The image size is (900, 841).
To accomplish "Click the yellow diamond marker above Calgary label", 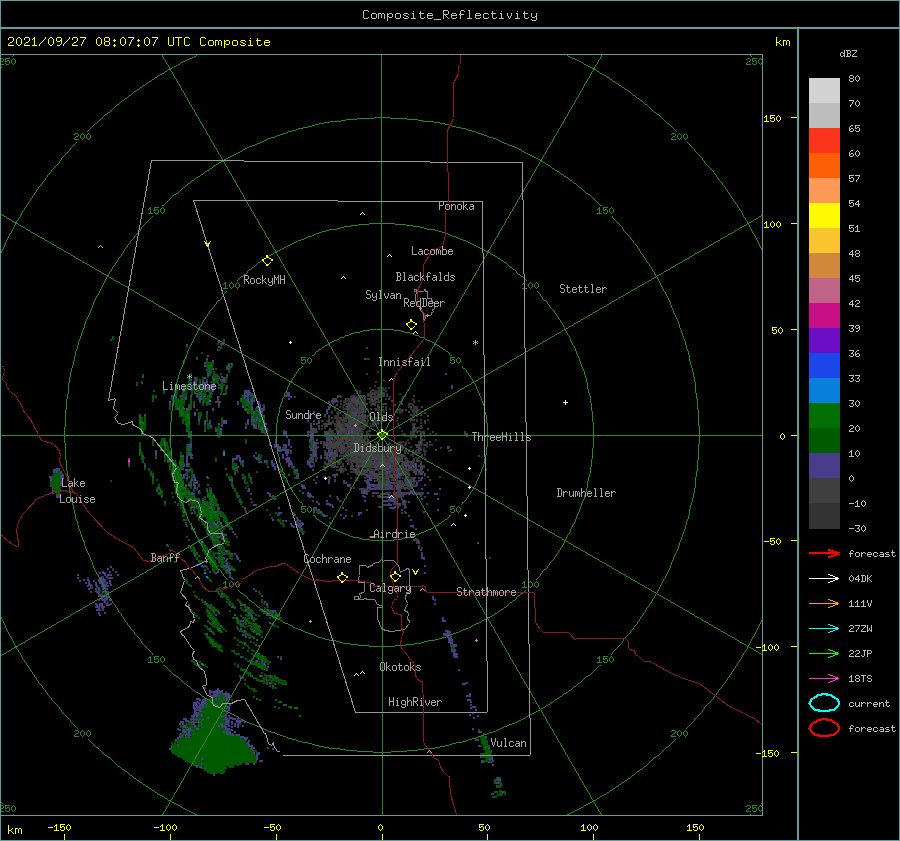I will pyautogui.click(x=395, y=576).
